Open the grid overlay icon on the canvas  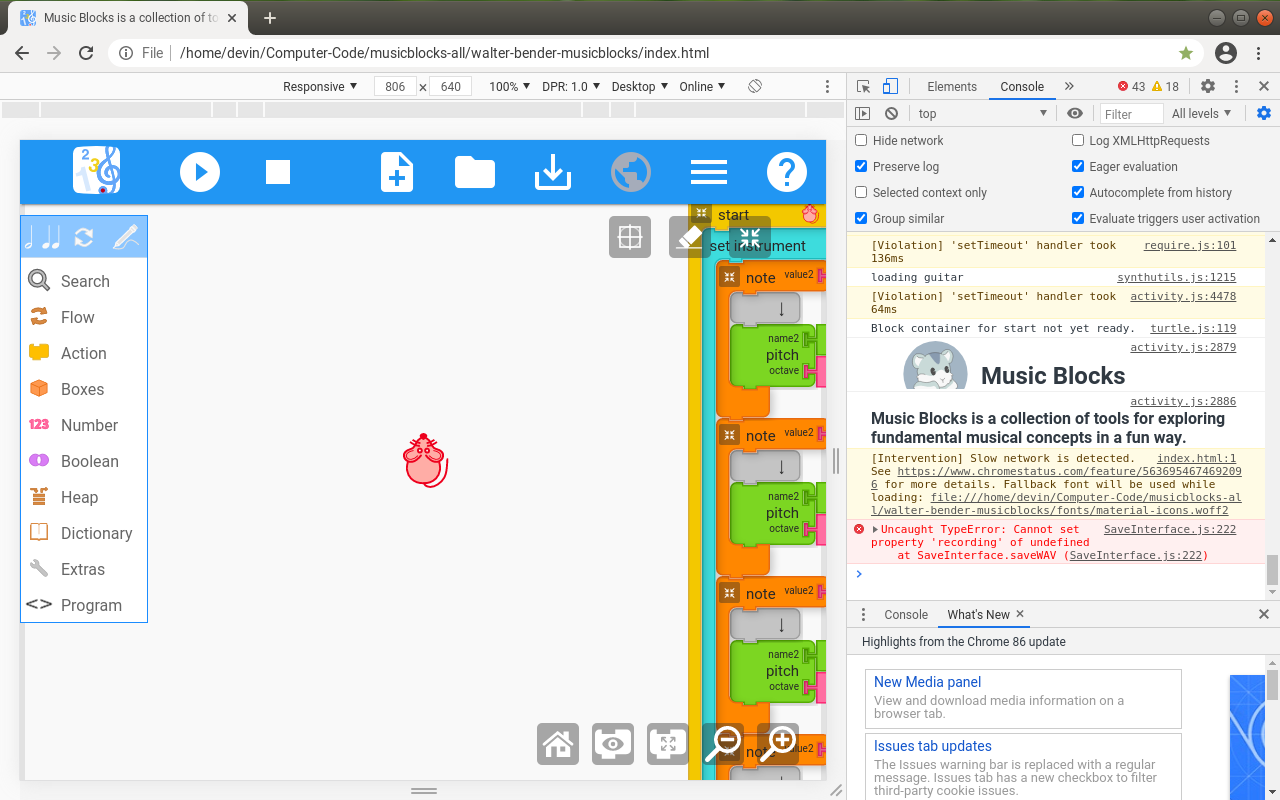[629, 237]
